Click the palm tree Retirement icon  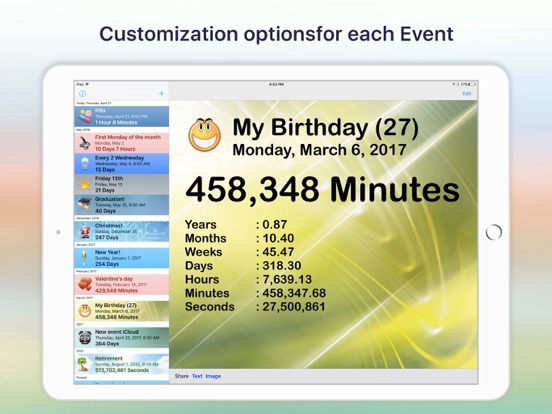83,364
